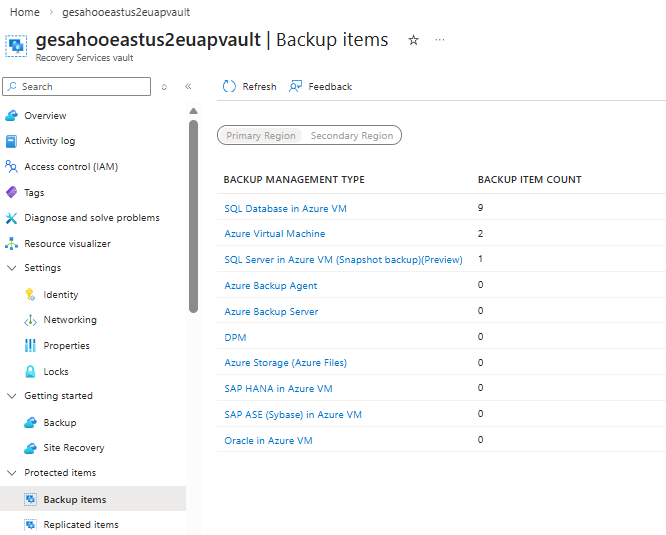
Task: Collapse the sidebar with double-chevron icon
Action: pyautogui.click(x=188, y=87)
